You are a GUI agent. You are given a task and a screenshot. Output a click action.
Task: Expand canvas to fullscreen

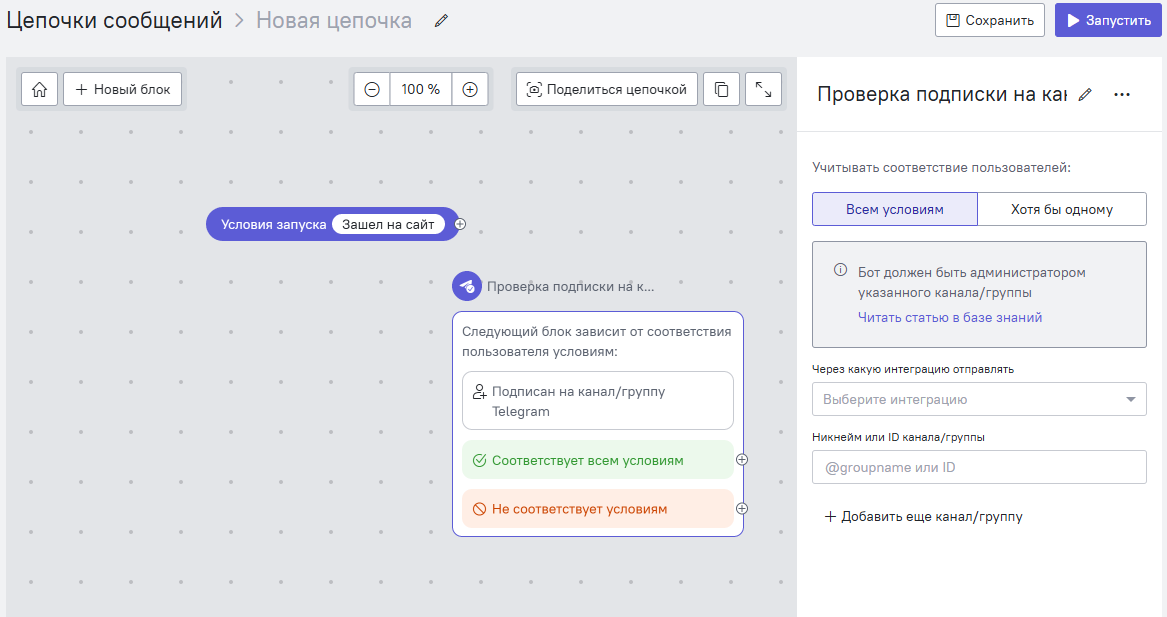(763, 89)
